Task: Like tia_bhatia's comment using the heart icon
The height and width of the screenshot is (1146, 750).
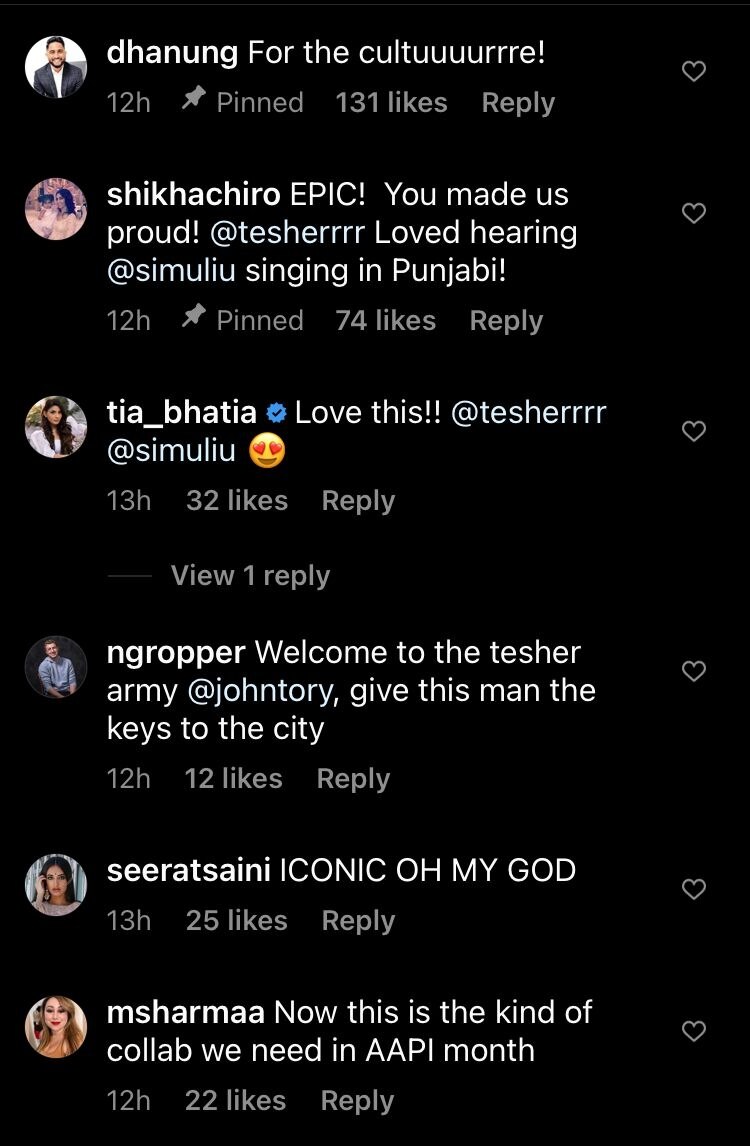Action: tap(693, 431)
